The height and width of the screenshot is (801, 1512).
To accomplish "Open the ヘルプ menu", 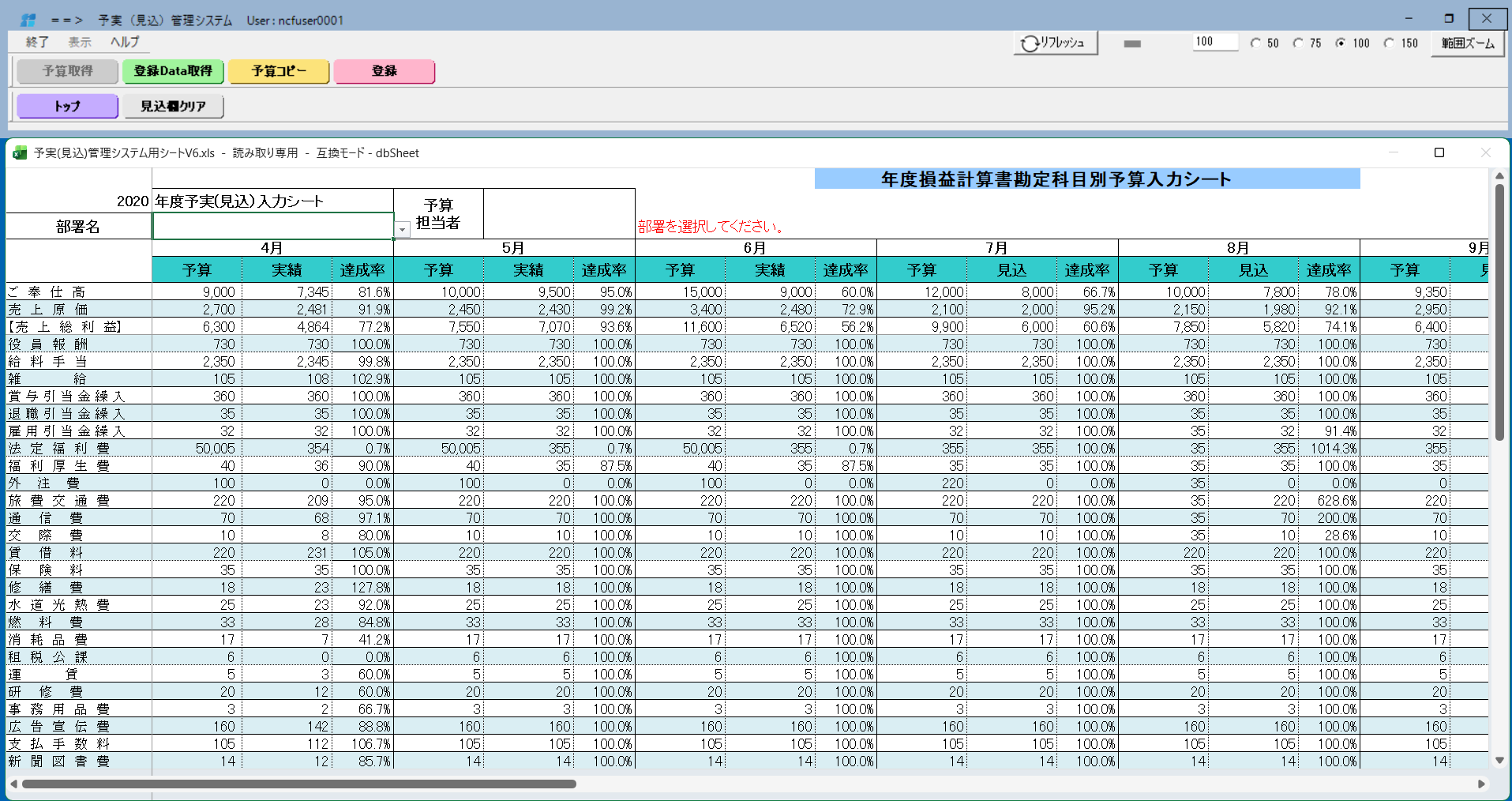I will coord(125,42).
